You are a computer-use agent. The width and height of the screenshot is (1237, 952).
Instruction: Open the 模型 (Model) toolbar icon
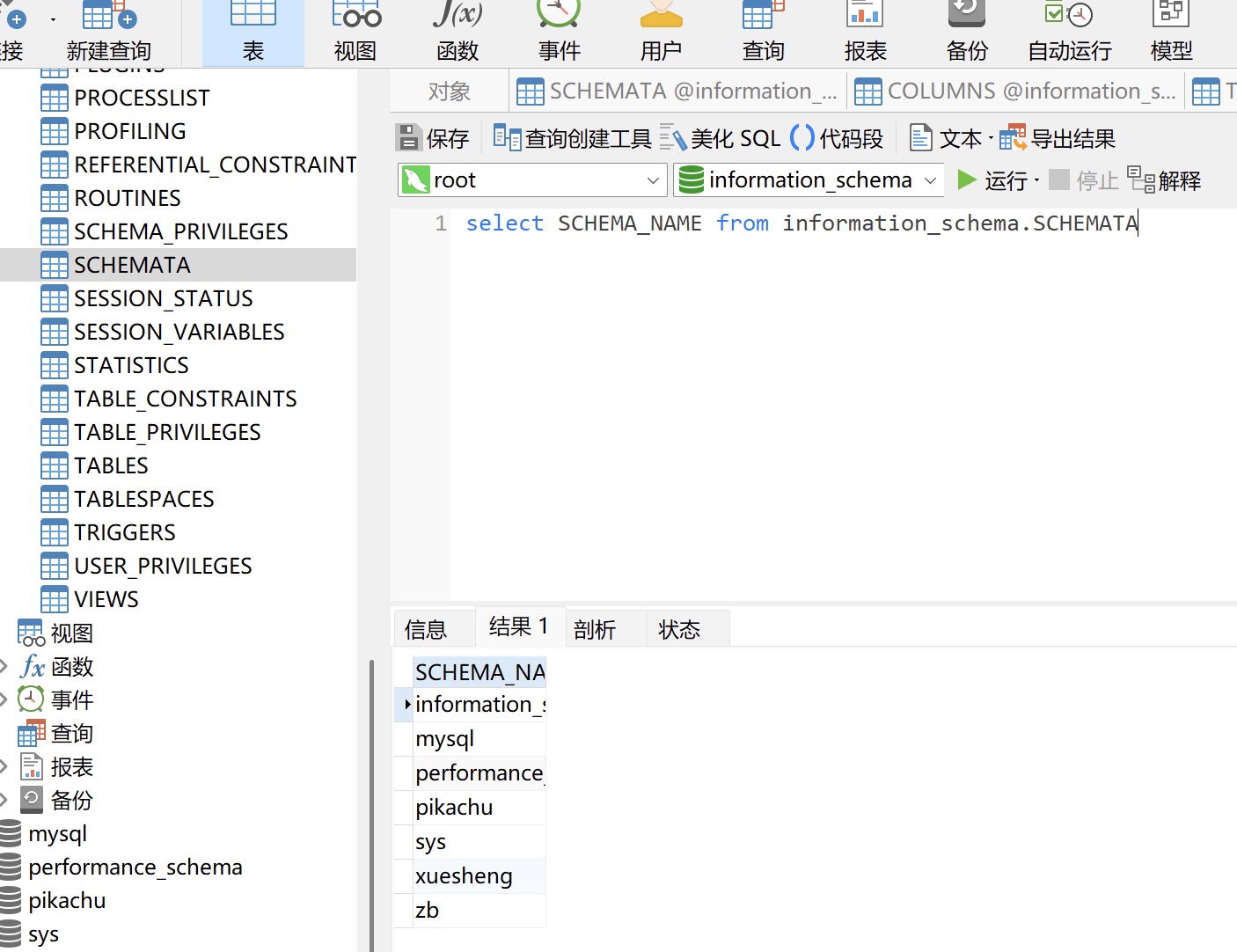pos(1171,32)
